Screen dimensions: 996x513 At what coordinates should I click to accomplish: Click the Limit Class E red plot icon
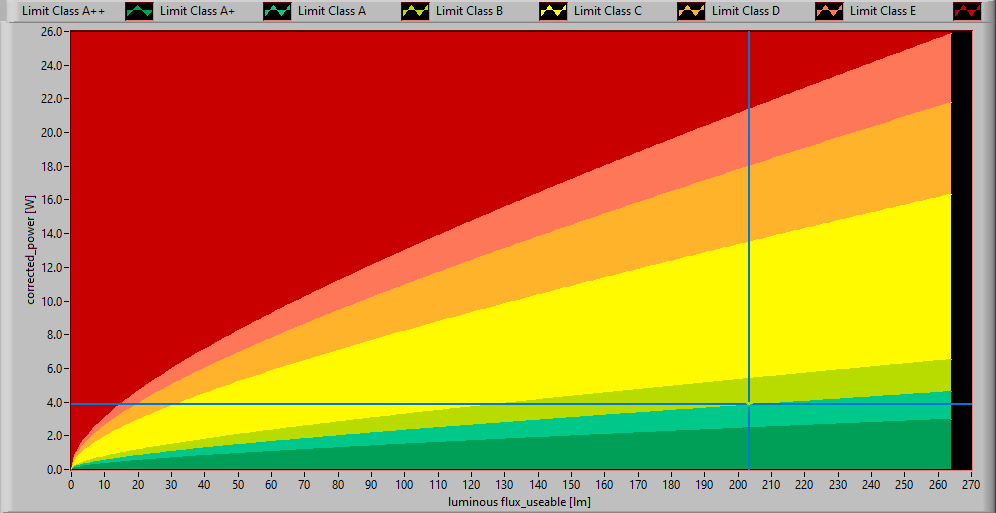969,12
